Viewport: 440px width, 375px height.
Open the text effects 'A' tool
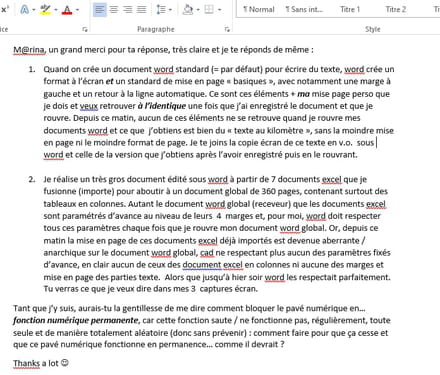pos(24,10)
